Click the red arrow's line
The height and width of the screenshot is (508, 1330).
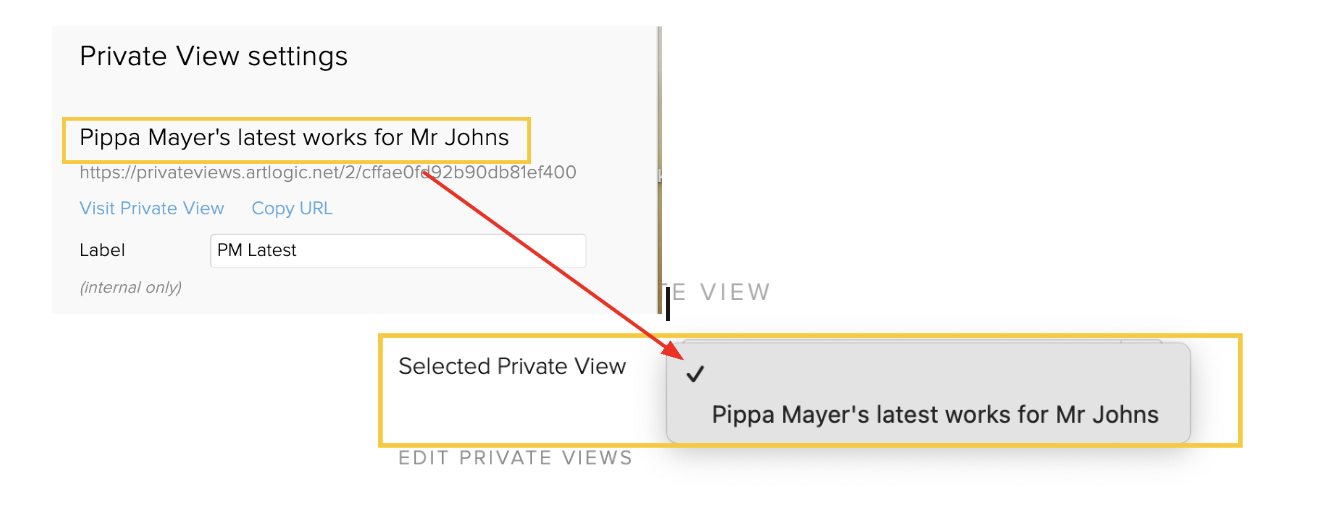(550, 263)
